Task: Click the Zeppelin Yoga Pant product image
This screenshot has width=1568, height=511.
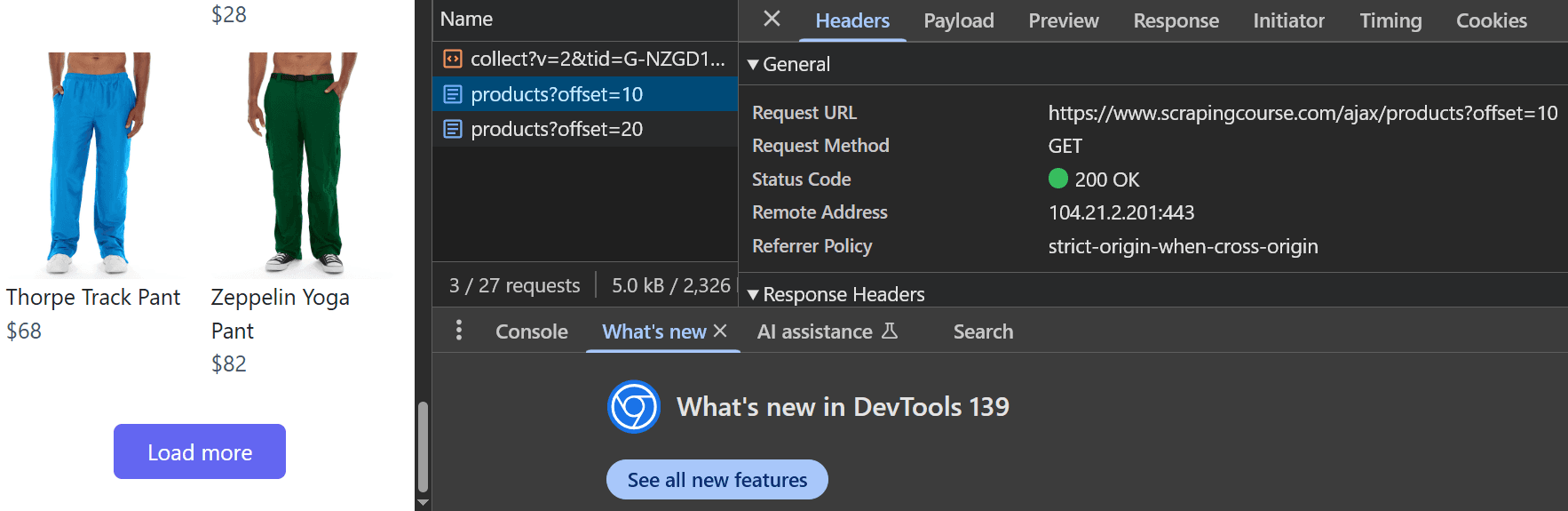Action: (302, 164)
